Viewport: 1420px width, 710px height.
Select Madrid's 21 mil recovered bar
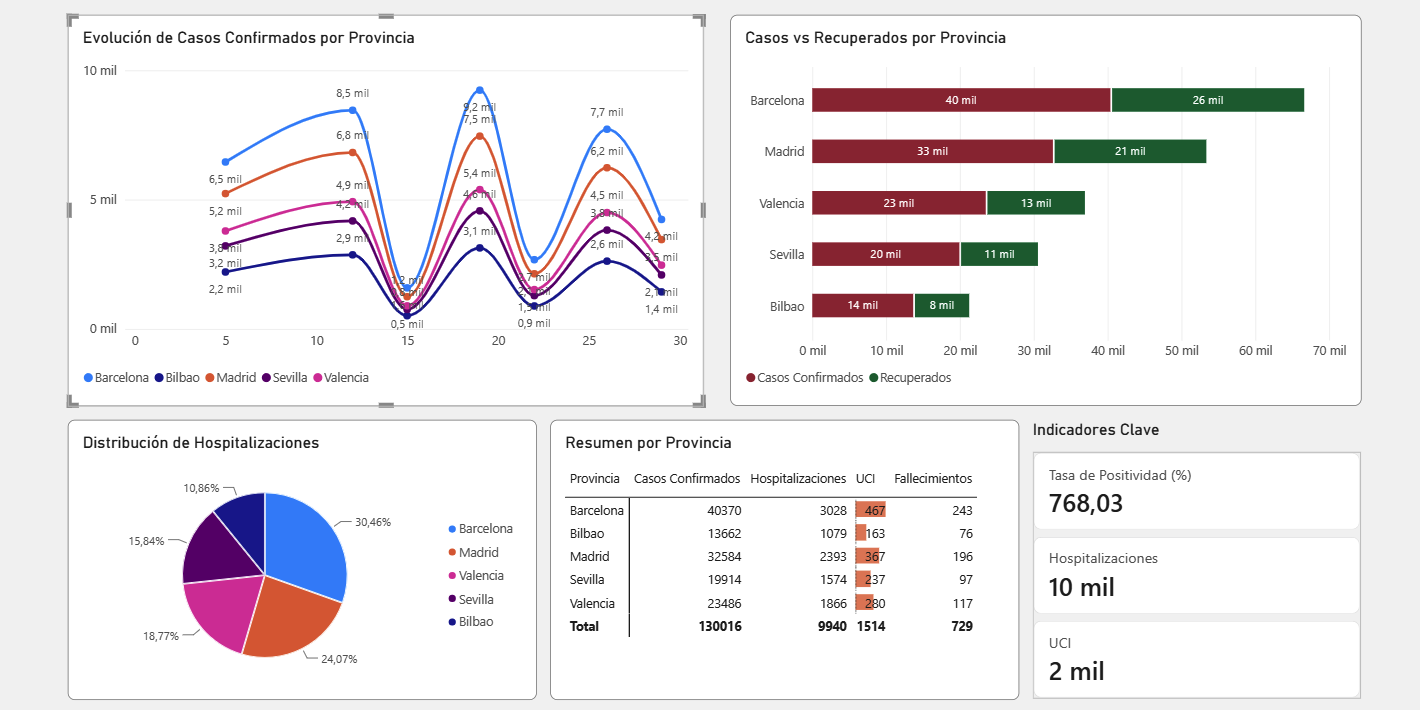tap(1130, 151)
